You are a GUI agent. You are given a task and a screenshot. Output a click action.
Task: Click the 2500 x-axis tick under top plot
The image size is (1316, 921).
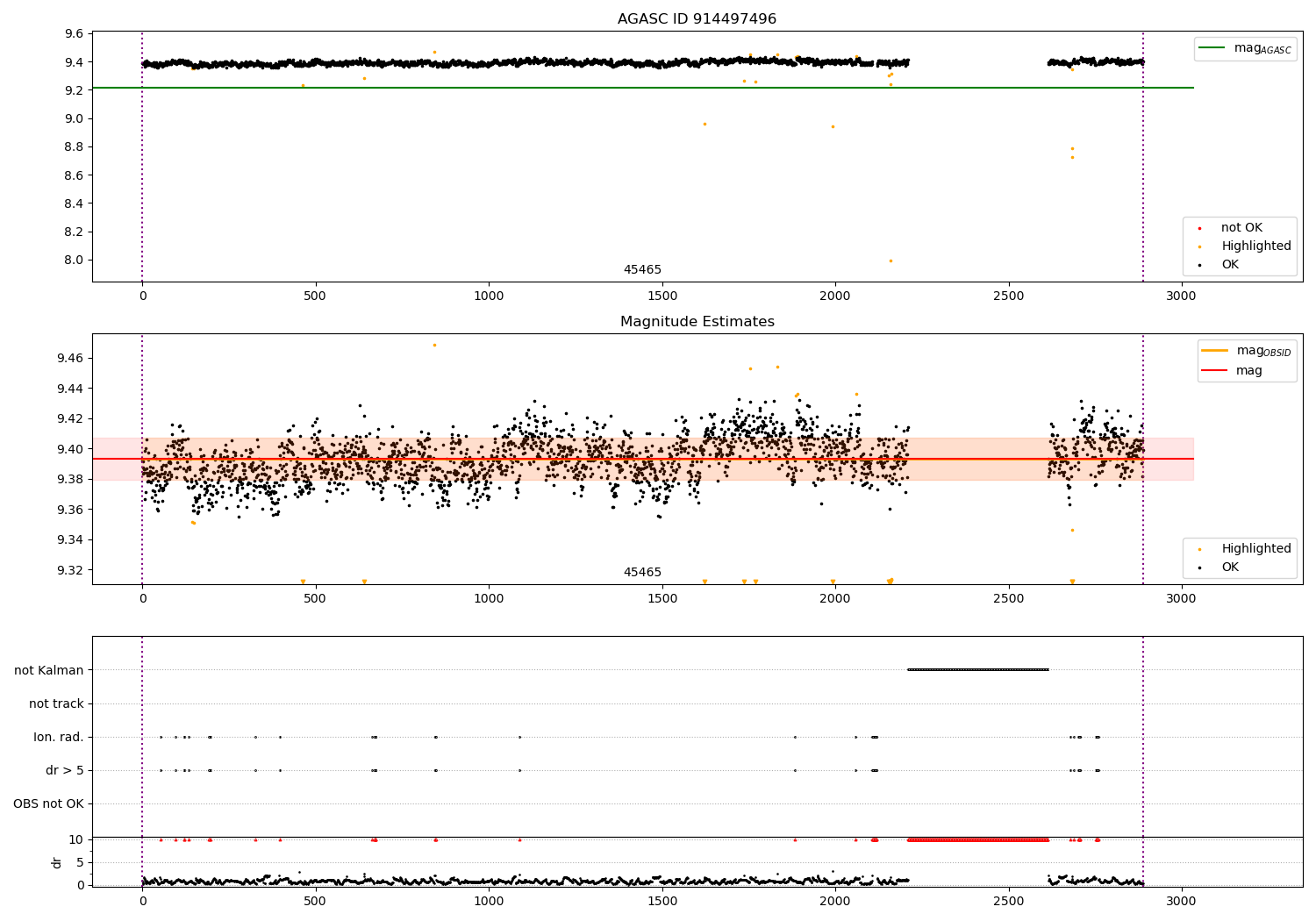(x=1008, y=296)
